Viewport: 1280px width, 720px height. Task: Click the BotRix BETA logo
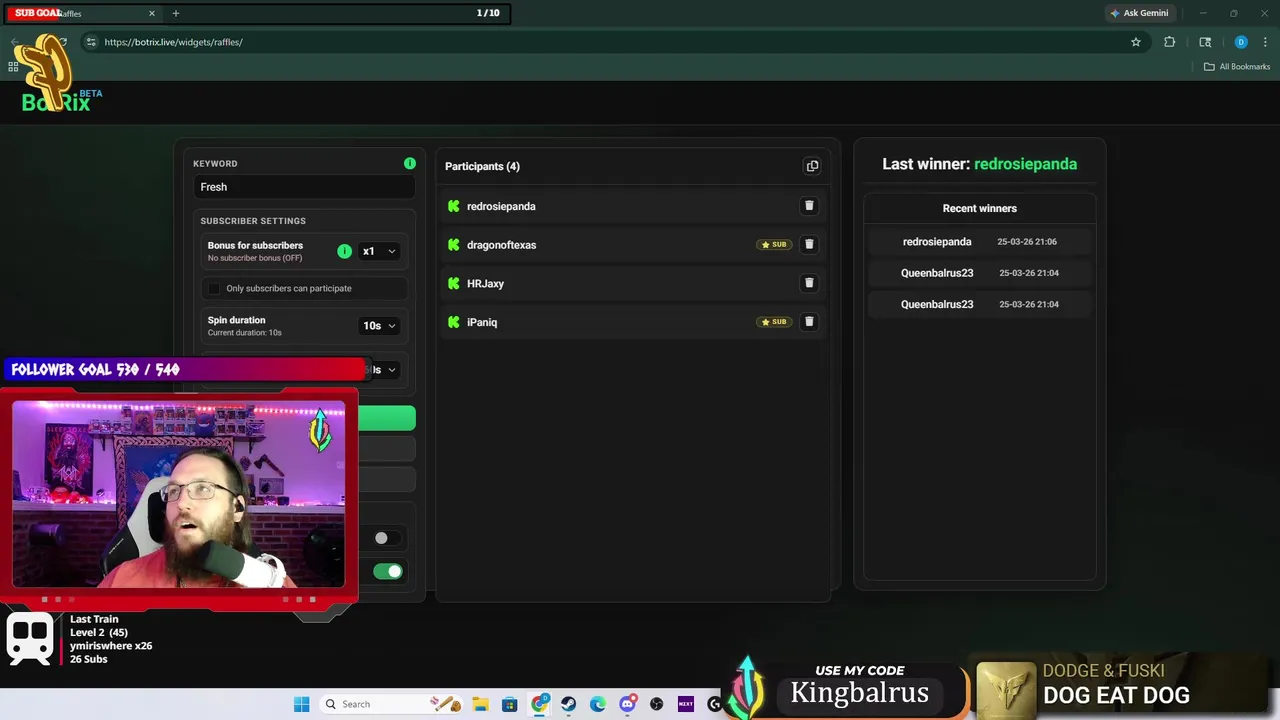coord(60,100)
